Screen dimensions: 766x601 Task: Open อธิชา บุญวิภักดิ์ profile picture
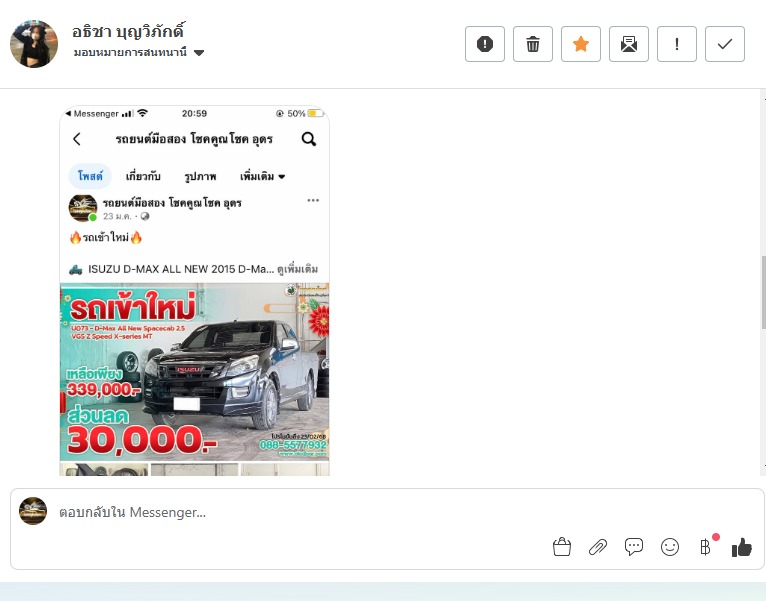34,44
